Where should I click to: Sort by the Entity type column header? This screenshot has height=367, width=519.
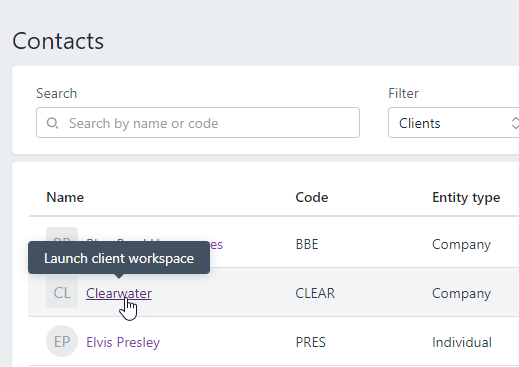[466, 197]
